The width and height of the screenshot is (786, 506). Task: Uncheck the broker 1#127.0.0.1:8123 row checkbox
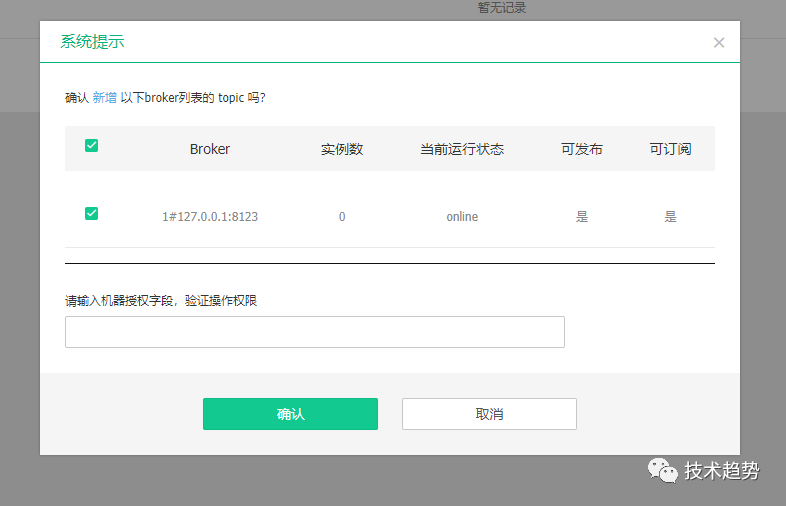[x=91, y=214]
